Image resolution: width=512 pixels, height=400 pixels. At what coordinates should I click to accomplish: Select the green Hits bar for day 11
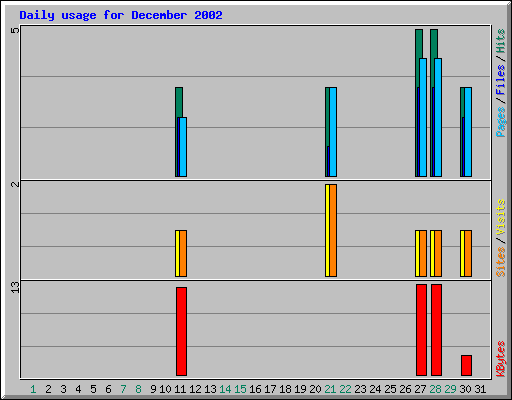pos(179,102)
